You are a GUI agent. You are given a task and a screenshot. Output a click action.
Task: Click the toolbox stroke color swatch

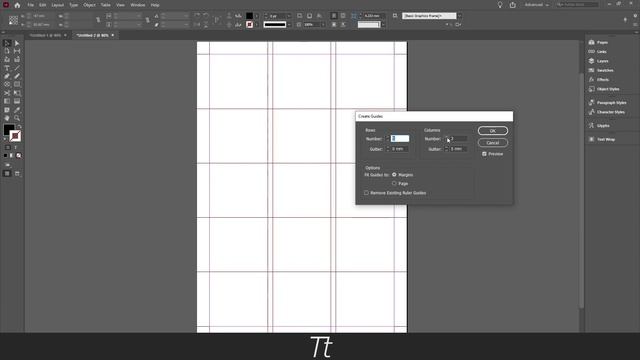(x=15, y=136)
